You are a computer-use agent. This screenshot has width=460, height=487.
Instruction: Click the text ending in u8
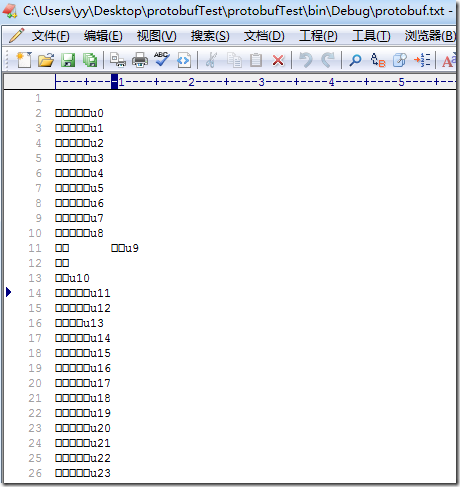click(x=79, y=233)
